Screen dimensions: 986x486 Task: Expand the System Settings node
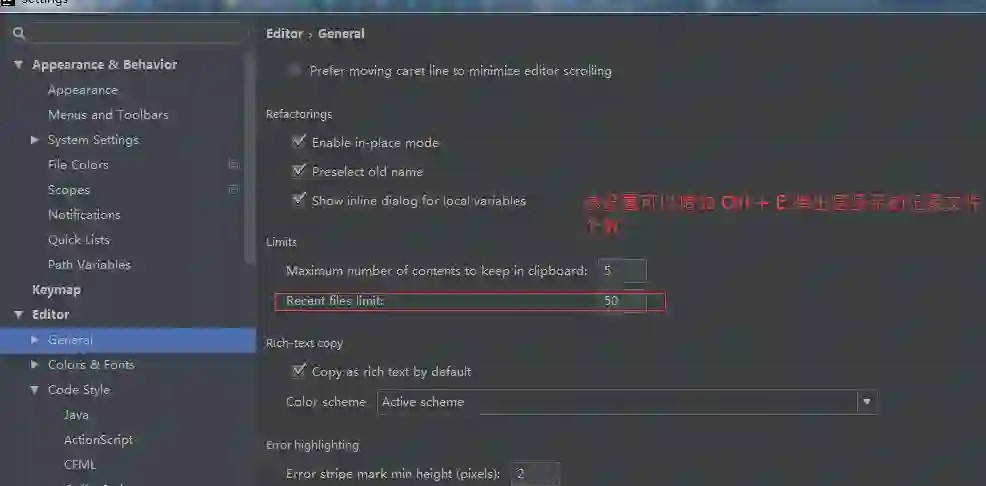(x=35, y=140)
